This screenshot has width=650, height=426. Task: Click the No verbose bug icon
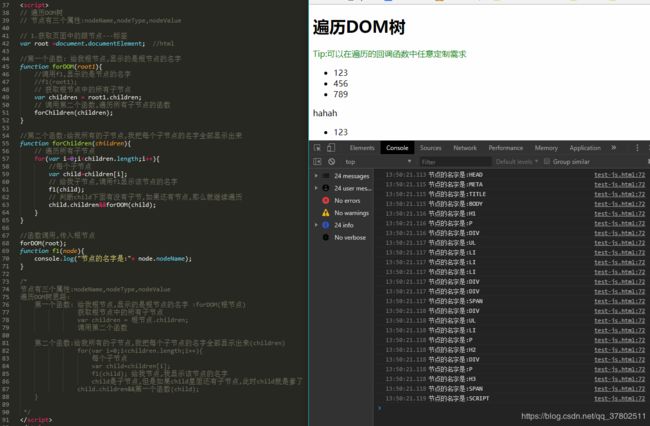(x=326, y=237)
